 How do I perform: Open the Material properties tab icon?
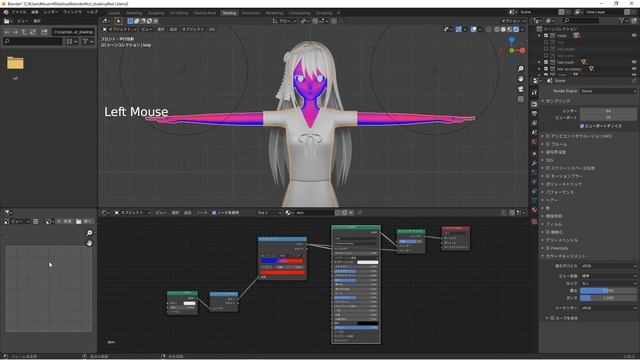tap(534, 210)
